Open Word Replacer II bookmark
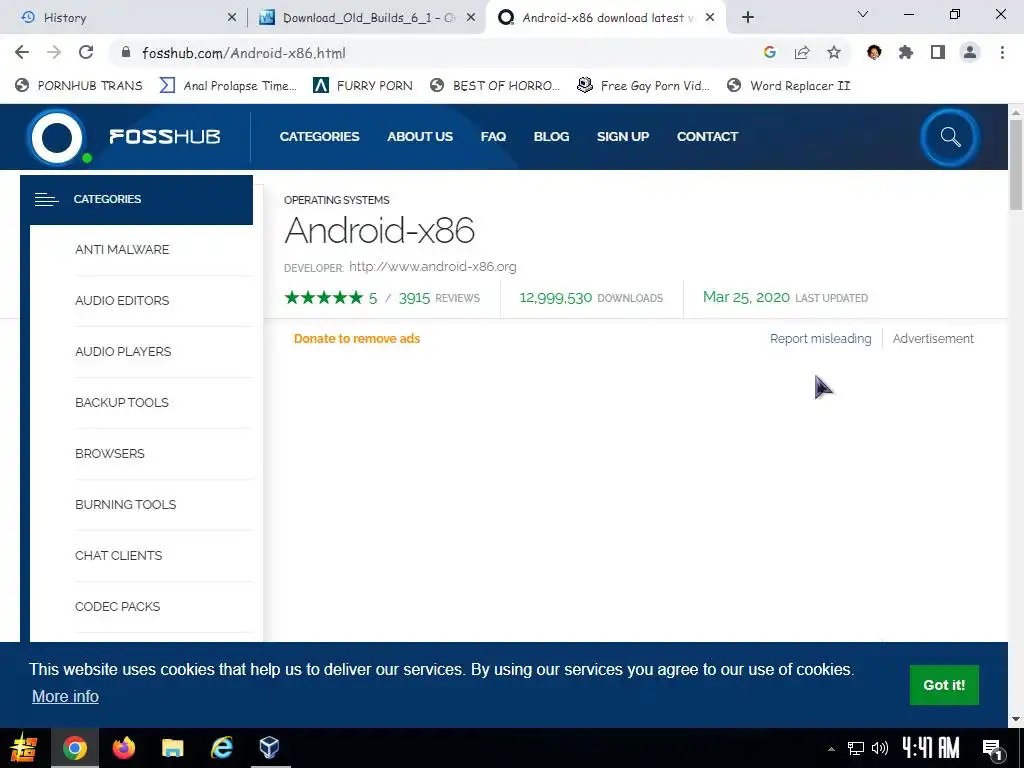Image resolution: width=1024 pixels, height=768 pixels. 788,86
